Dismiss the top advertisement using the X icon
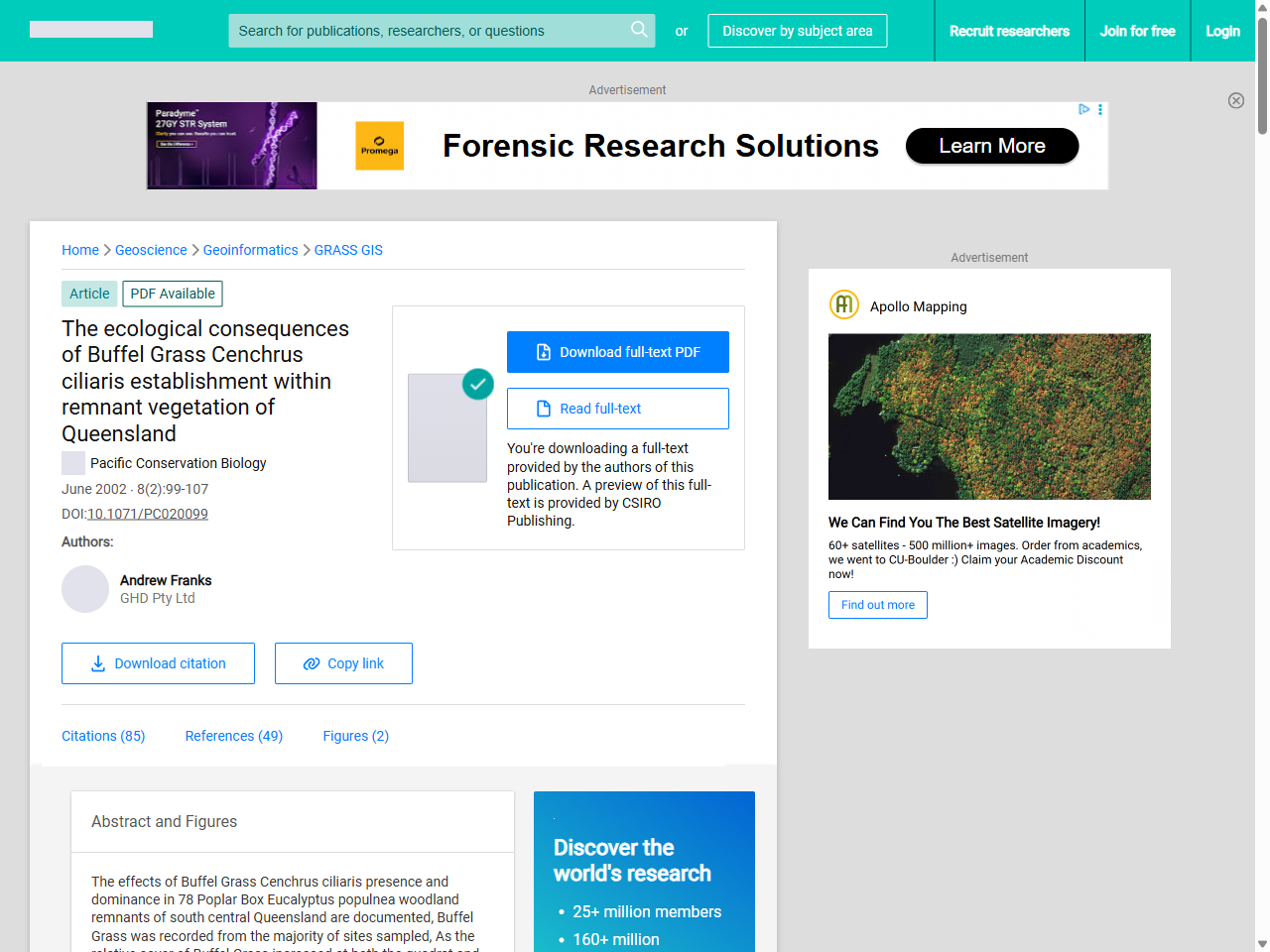 tap(1236, 100)
